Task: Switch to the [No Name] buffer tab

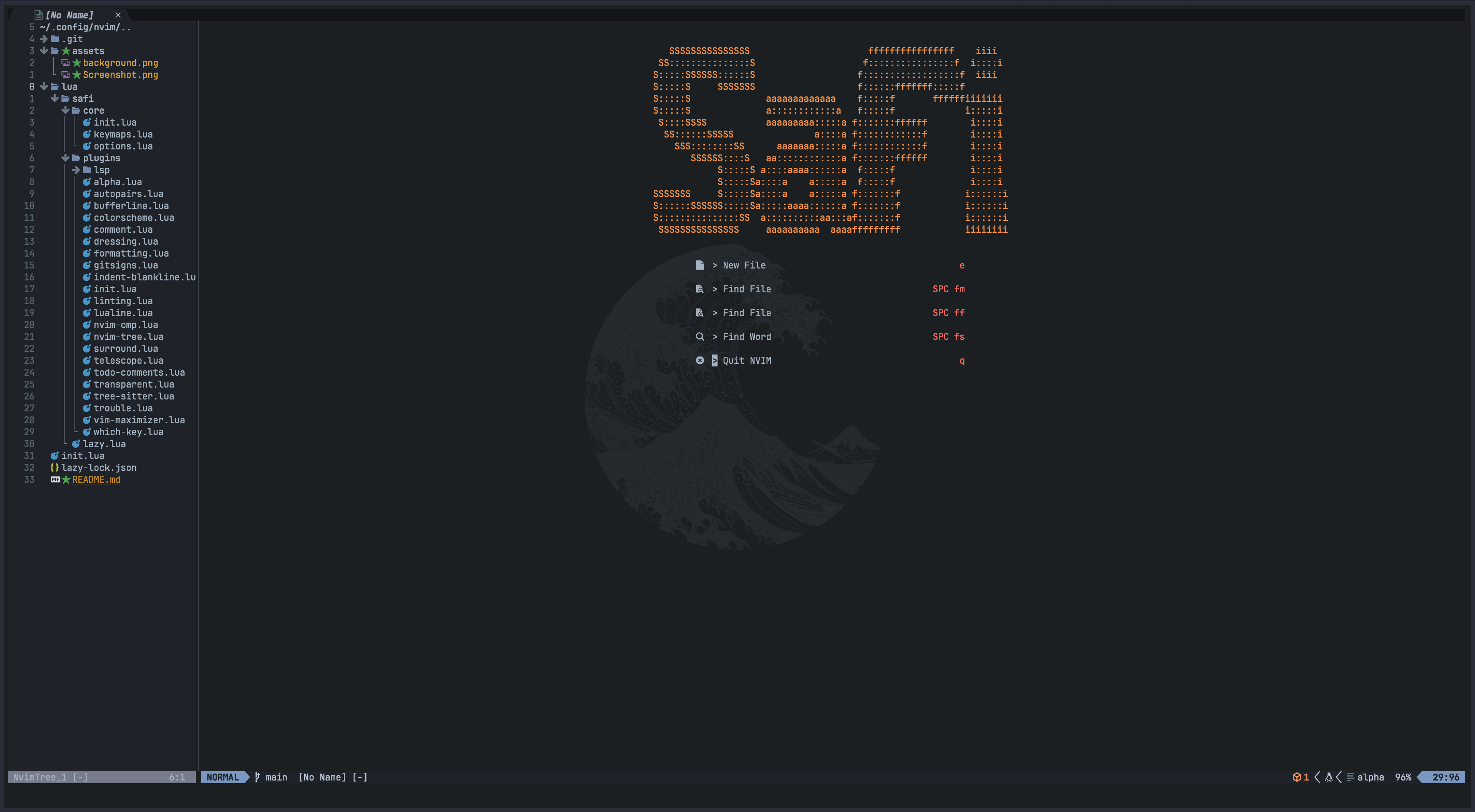Action: (x=69, y=15)
